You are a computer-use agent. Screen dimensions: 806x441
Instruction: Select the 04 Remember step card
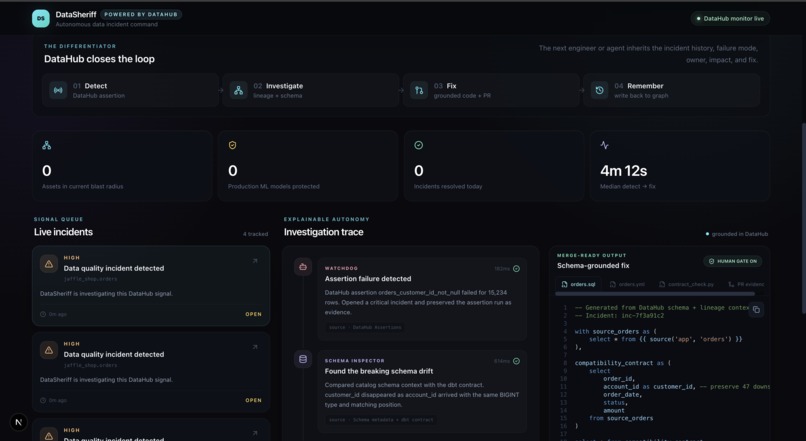click(672, 90)
